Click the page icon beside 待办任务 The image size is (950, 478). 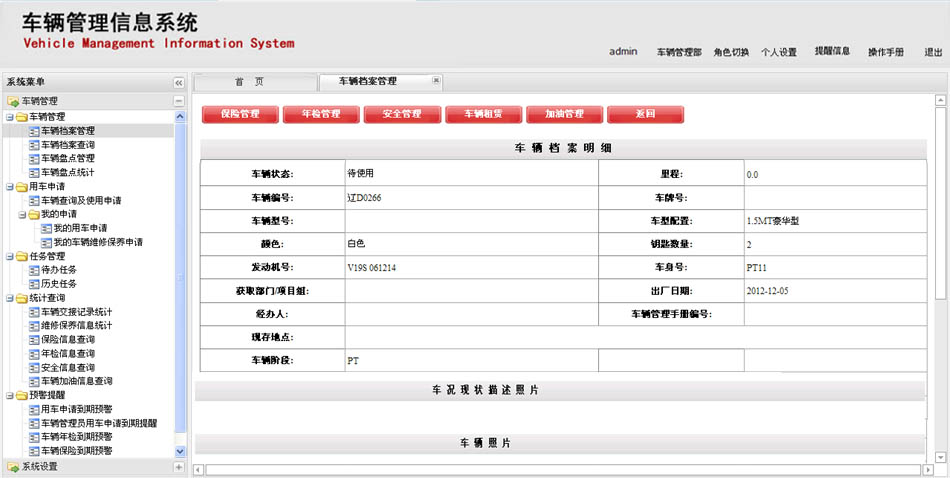(x=33, y=270)
